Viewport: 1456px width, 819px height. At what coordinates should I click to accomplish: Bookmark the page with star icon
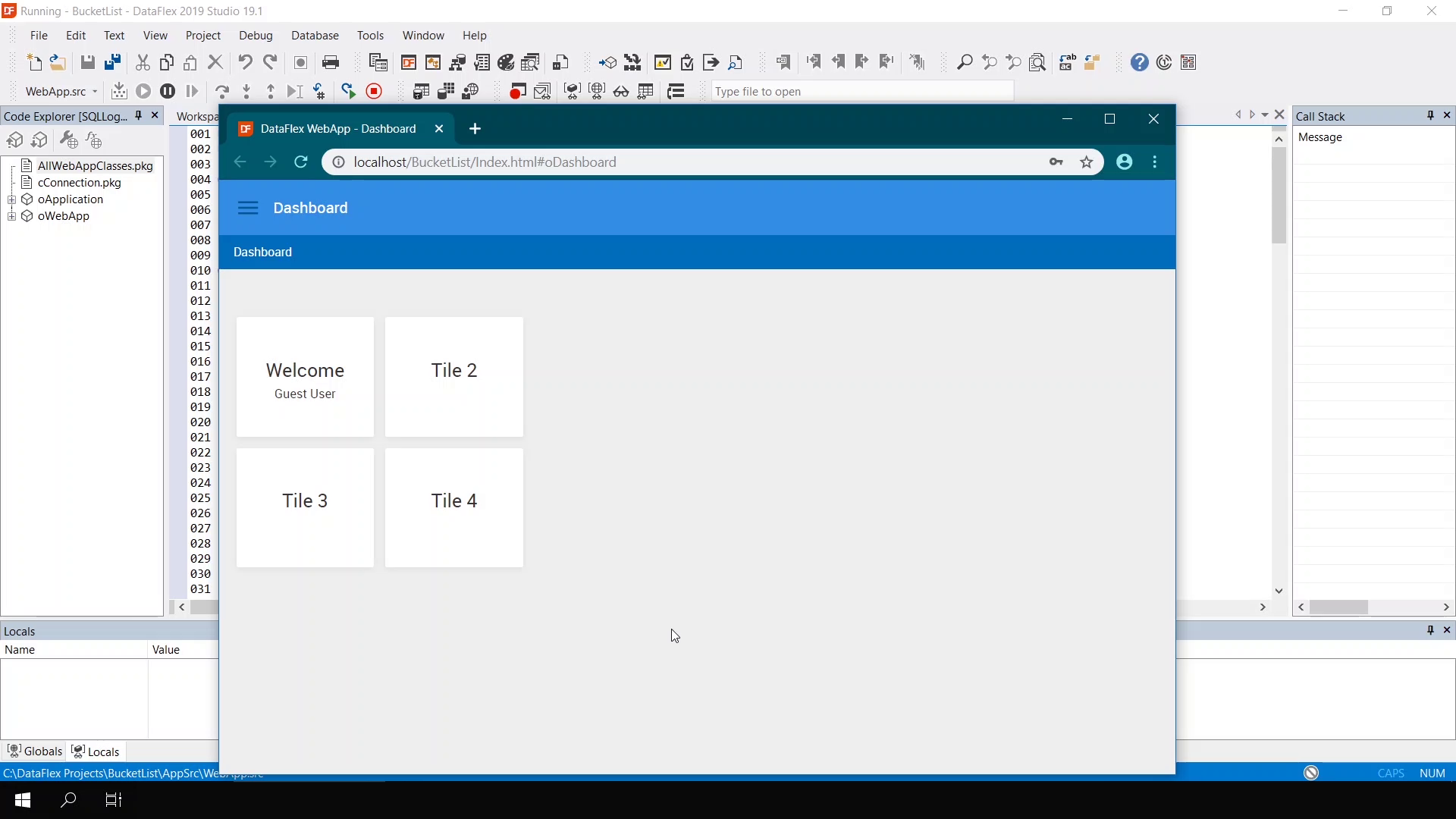pyautogui.click(x=1087, y=162)
